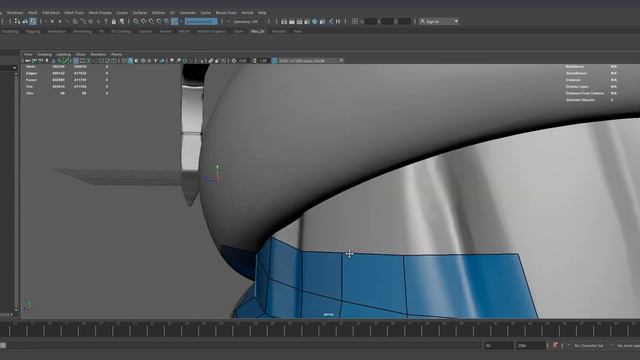Screen dimensions: 640x360
Task: Toggle the highlighted Make Live surface icon
Action: (x=174, y=21)
